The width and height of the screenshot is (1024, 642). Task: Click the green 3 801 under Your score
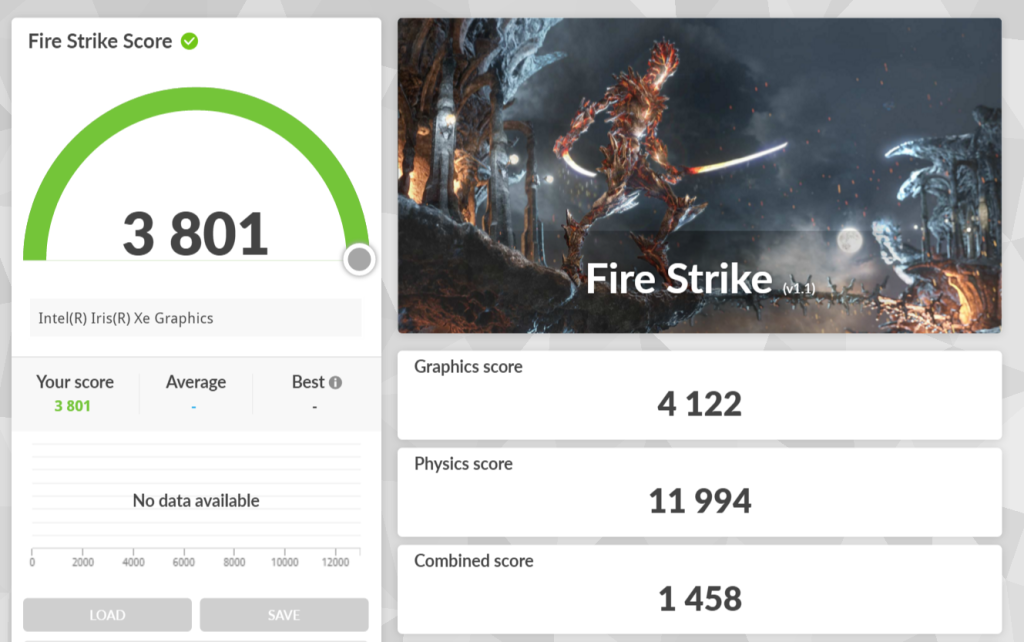(72, 406)
